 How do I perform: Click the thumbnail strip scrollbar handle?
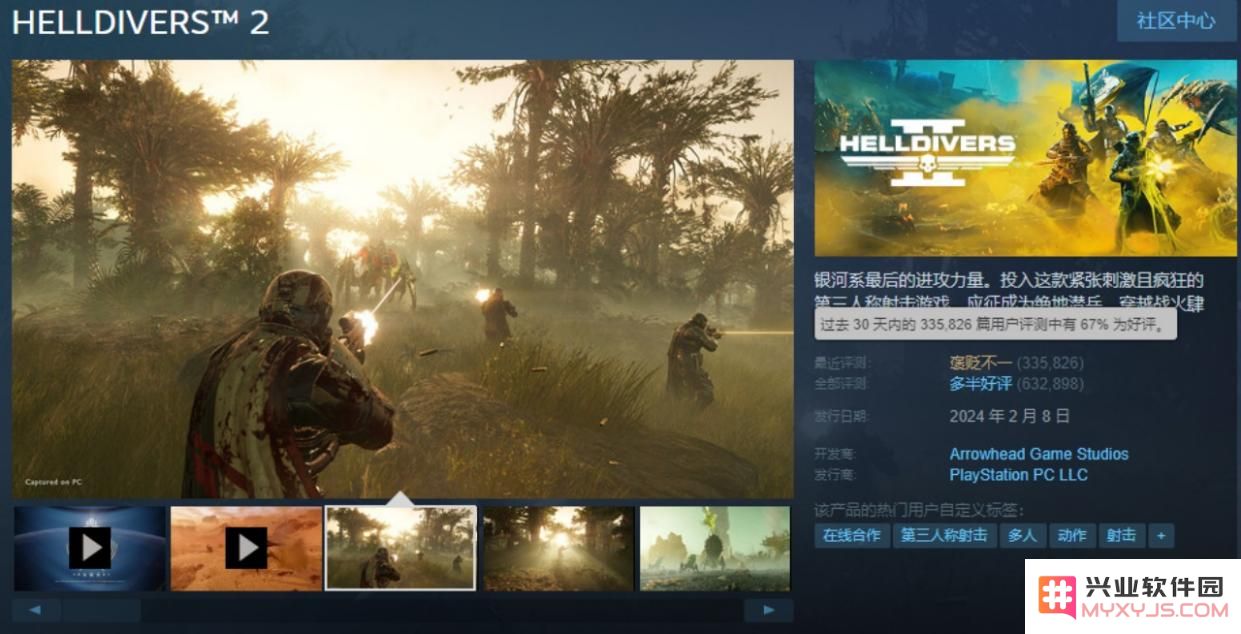(x=99, y=610)
